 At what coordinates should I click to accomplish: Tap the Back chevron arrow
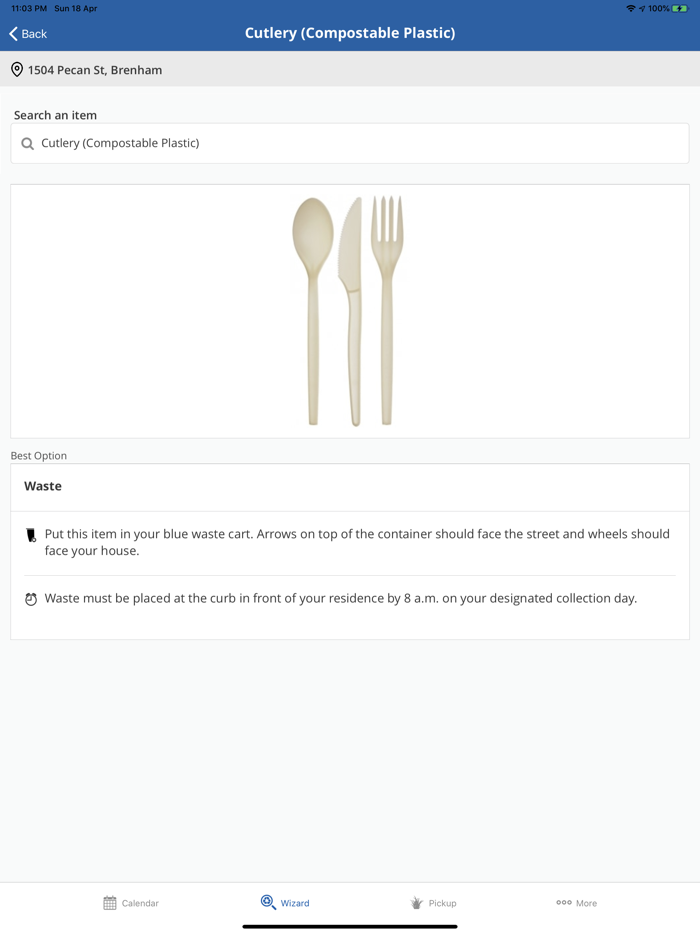tap(14, 34)
